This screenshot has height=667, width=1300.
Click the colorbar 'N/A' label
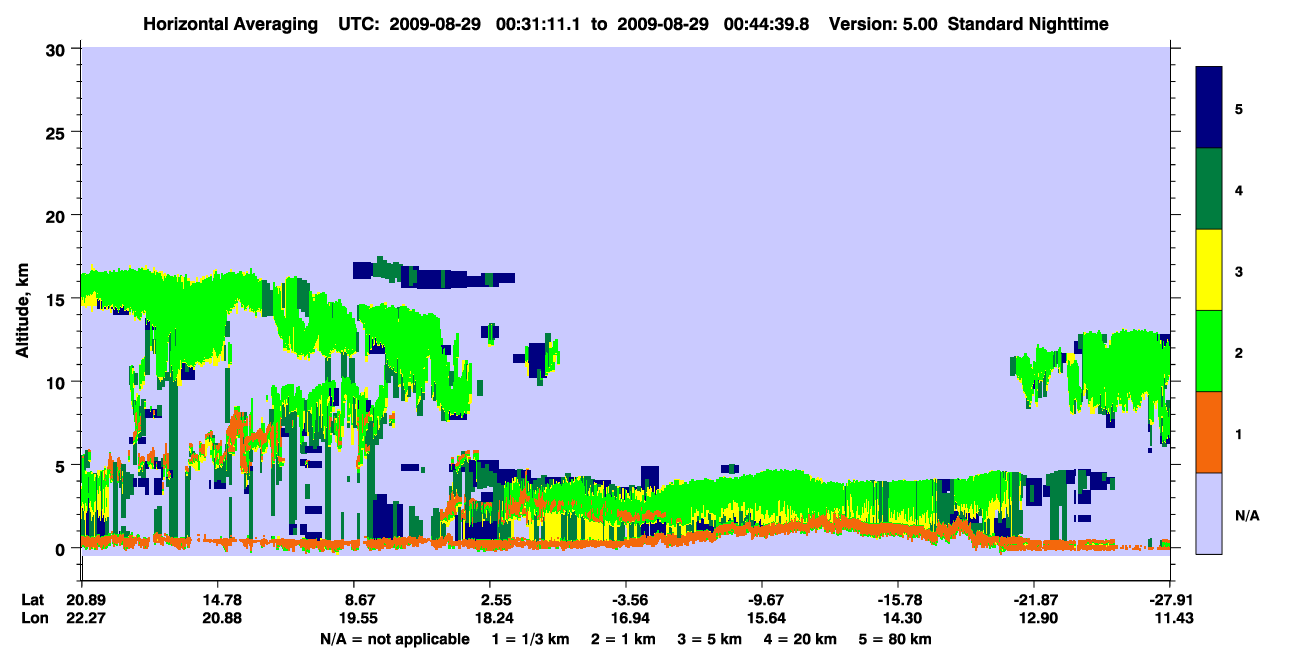[x=1246, y=515]
